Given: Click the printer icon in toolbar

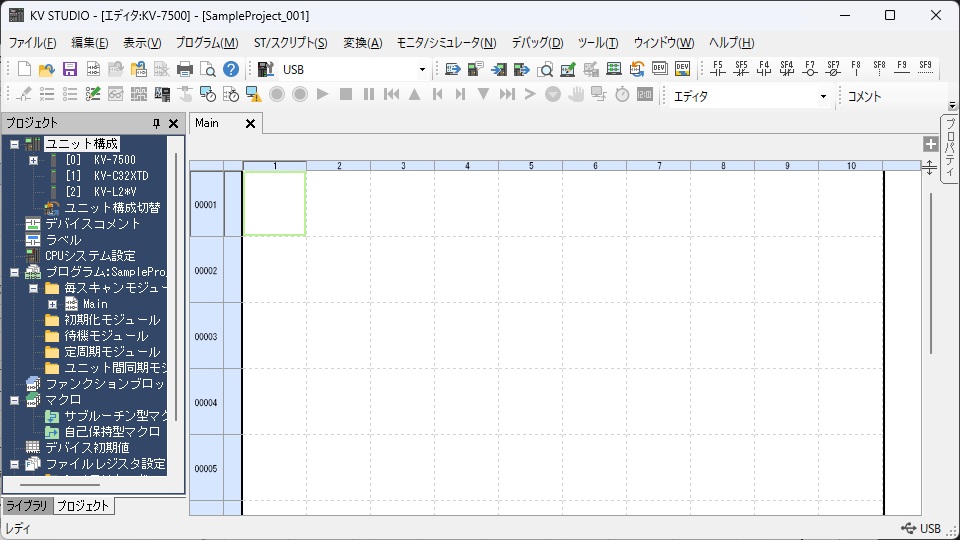Looking at the screenshot, I should [184, 70].
